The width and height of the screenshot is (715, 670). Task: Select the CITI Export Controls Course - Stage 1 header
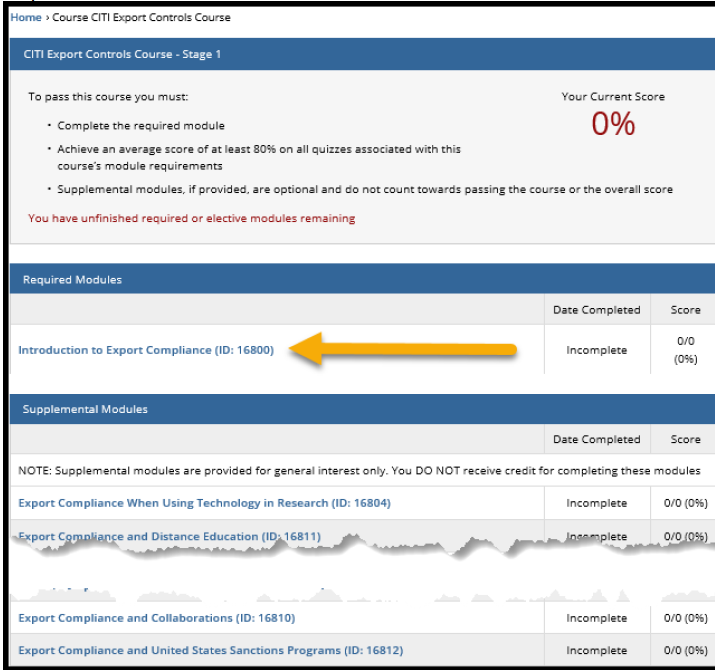[x=122, y=54]
